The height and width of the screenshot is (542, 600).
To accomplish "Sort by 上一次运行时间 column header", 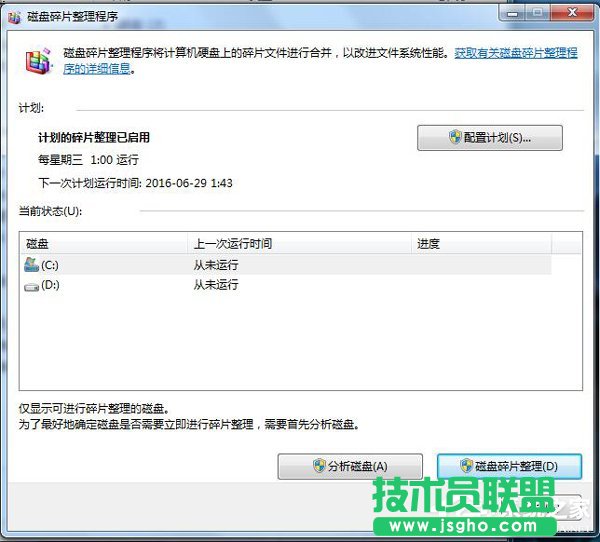I will coord(299,243).
